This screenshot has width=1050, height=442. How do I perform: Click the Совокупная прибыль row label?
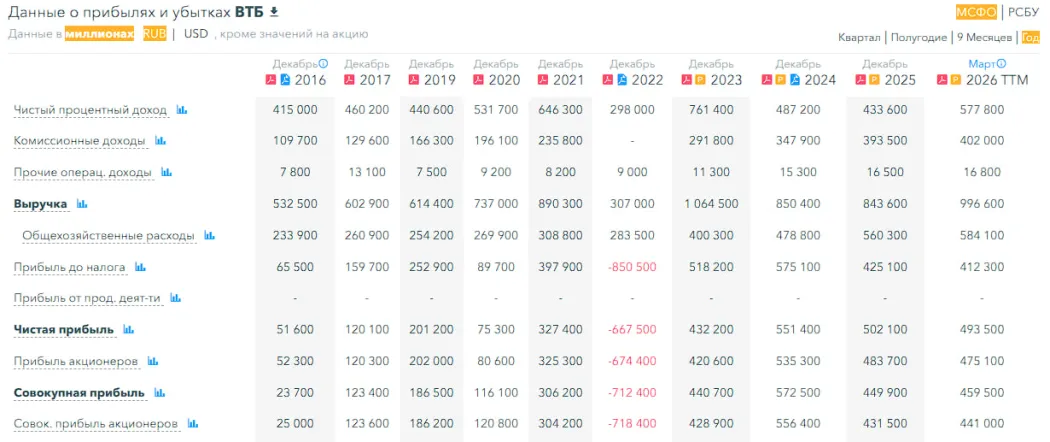pos(79,392)
